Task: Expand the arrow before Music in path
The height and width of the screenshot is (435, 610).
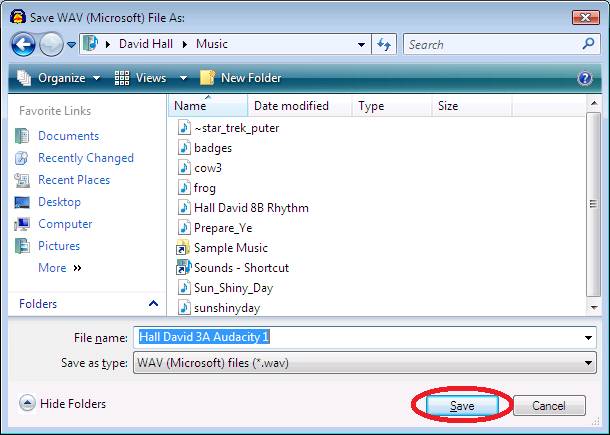Action: (185, 44)
